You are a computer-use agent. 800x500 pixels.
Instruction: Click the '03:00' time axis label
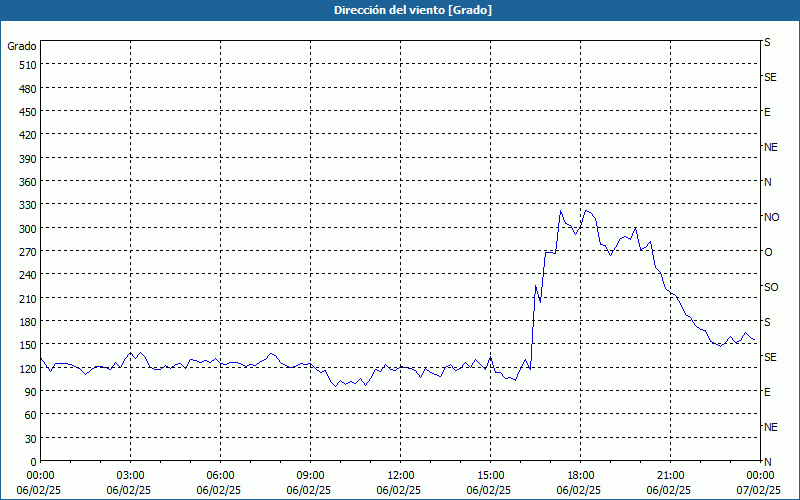pos(131,476)
